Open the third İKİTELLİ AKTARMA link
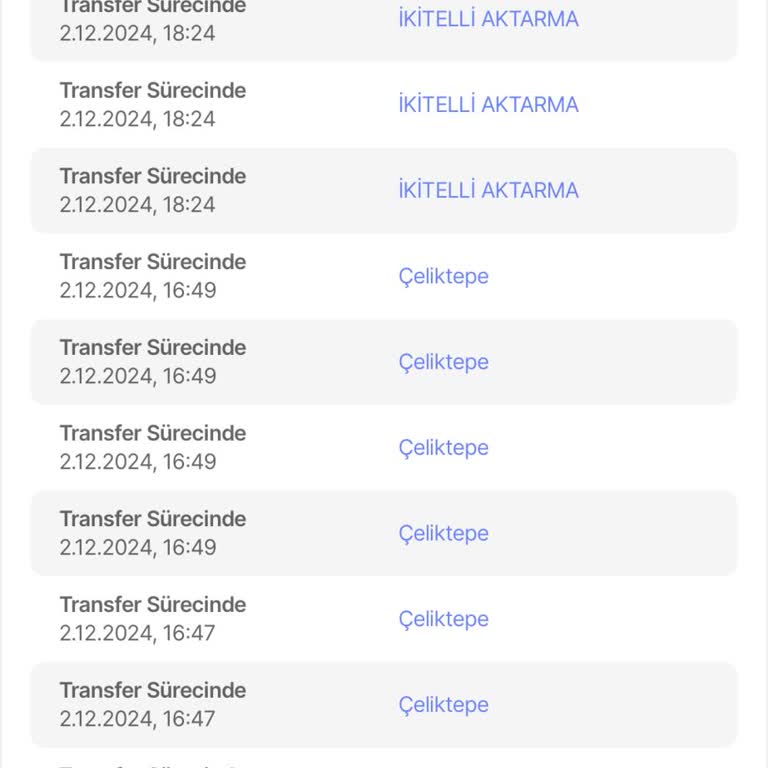The image size is (768, 768). tap(488, 191)
